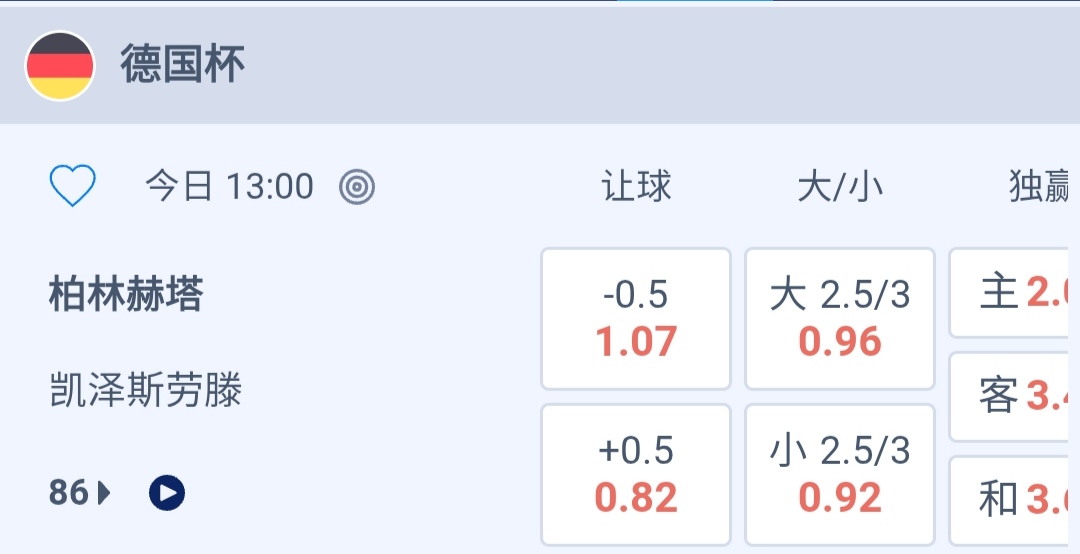The height and width of the screenshot is (554, 1080).
Task: Click the 今日 13:00 match time
Action: click(x=229, y=187)
